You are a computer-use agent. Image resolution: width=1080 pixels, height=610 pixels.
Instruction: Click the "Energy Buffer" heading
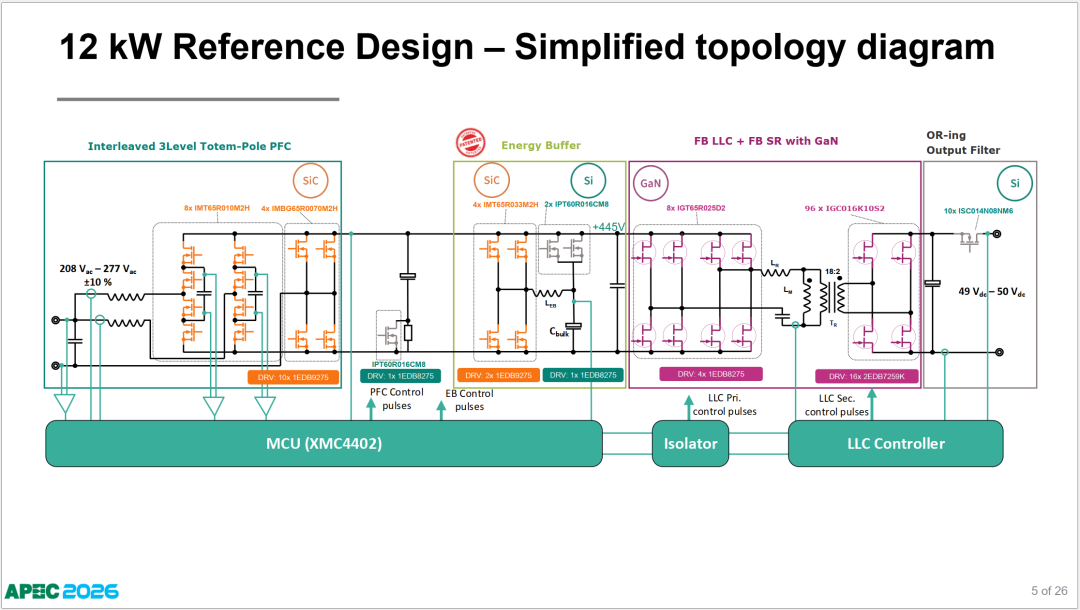pos(541,145)
